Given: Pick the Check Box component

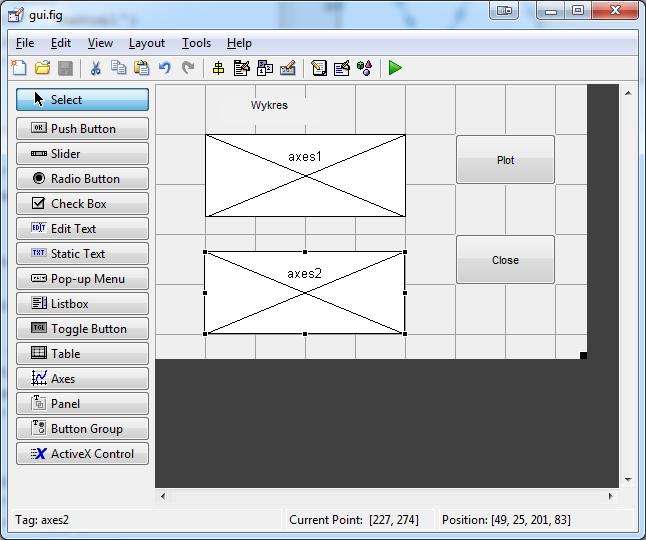Looking at the screenshot, I should pos(82,203).
